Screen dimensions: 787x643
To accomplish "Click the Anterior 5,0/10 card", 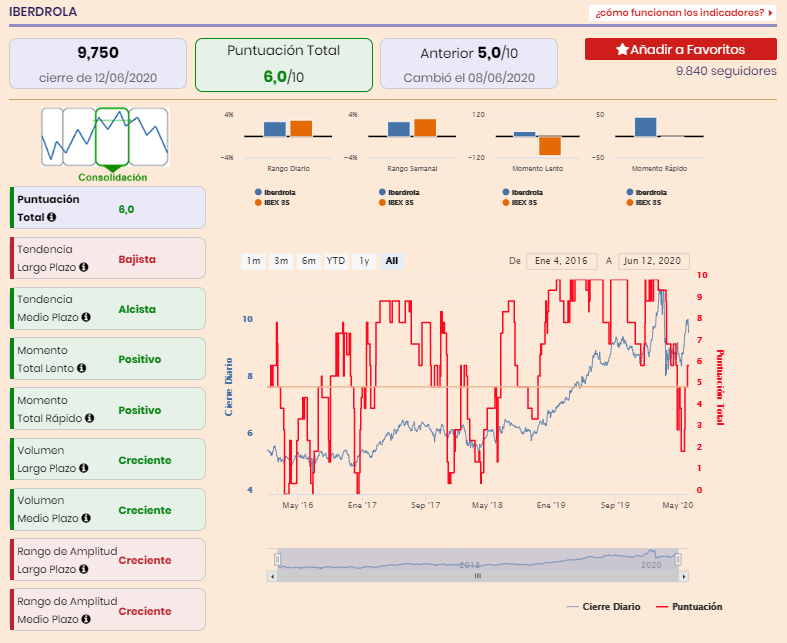I will coord(469,64).
